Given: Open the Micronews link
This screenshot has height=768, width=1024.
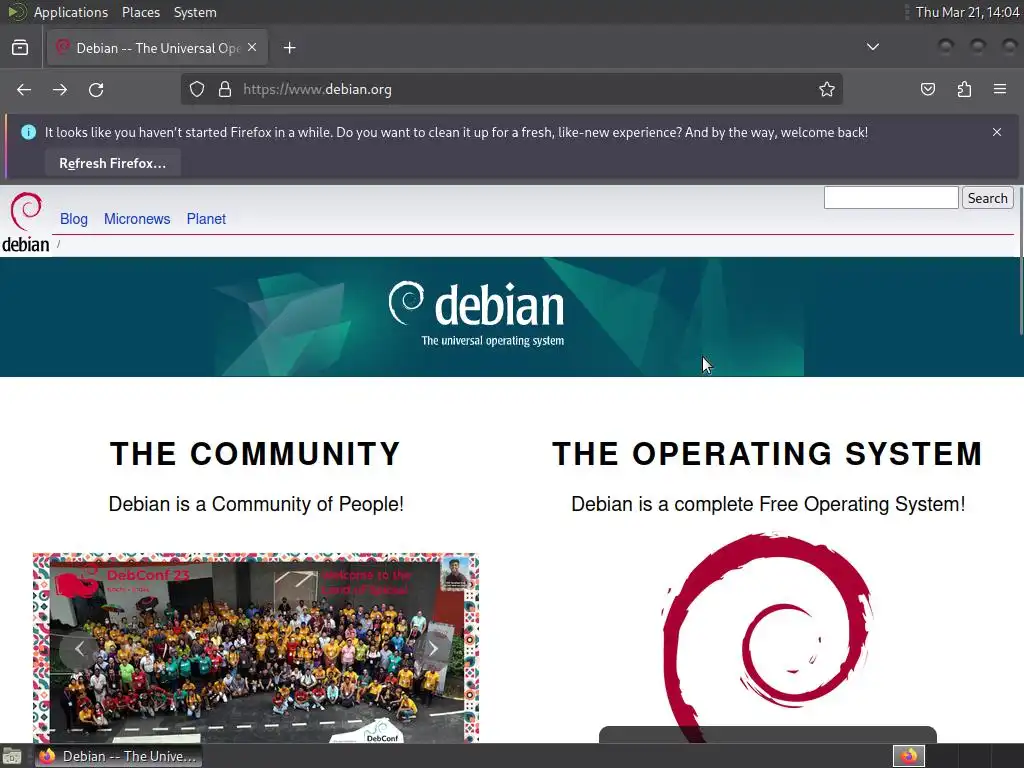Looking at the screenshot, I should pos(137,219).
